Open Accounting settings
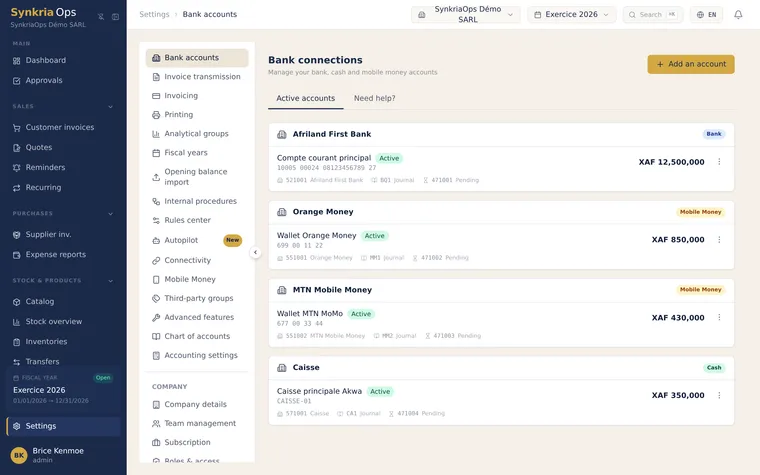Image resolution: width=760 pixels, height=475 pixels. [x=197, y=355]
